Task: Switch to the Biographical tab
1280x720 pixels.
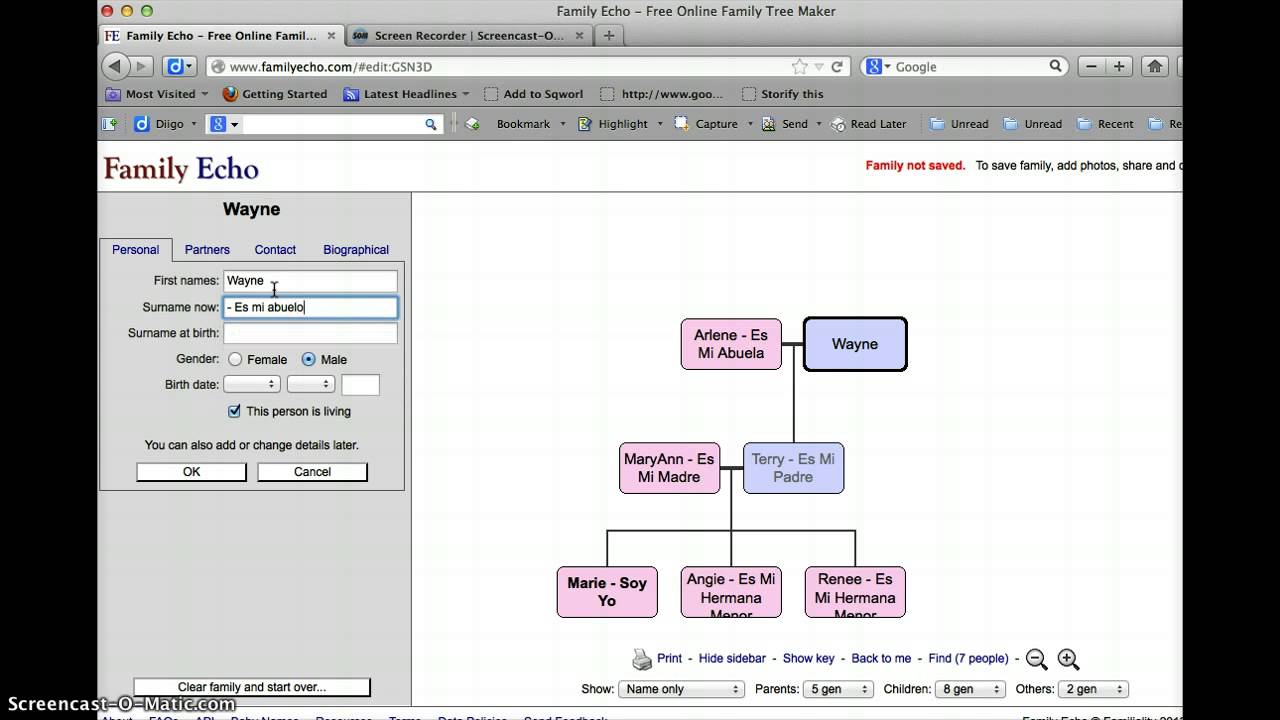Action: pos(356,250)
